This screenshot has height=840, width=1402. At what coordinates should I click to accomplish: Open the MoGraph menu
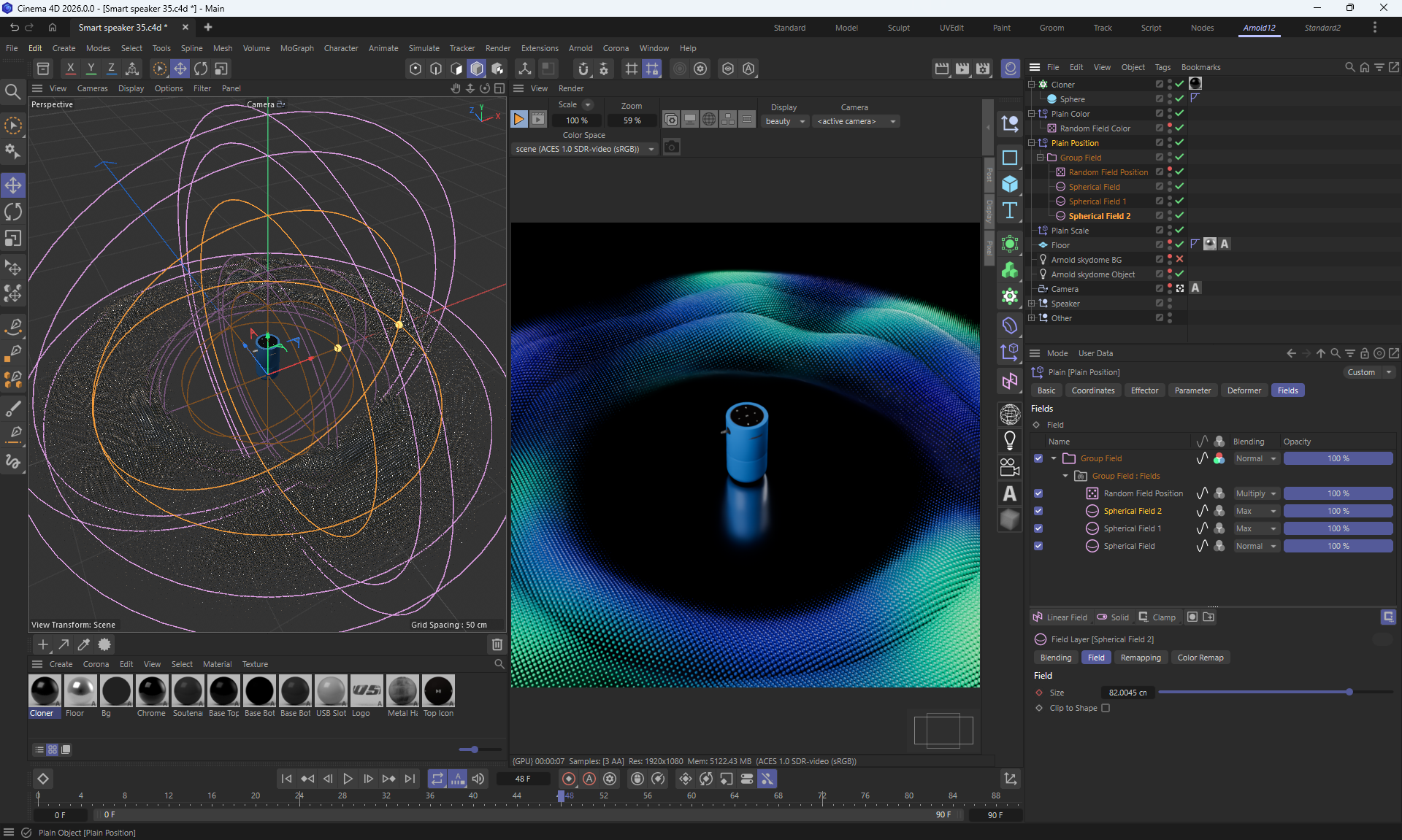point(296,48)
